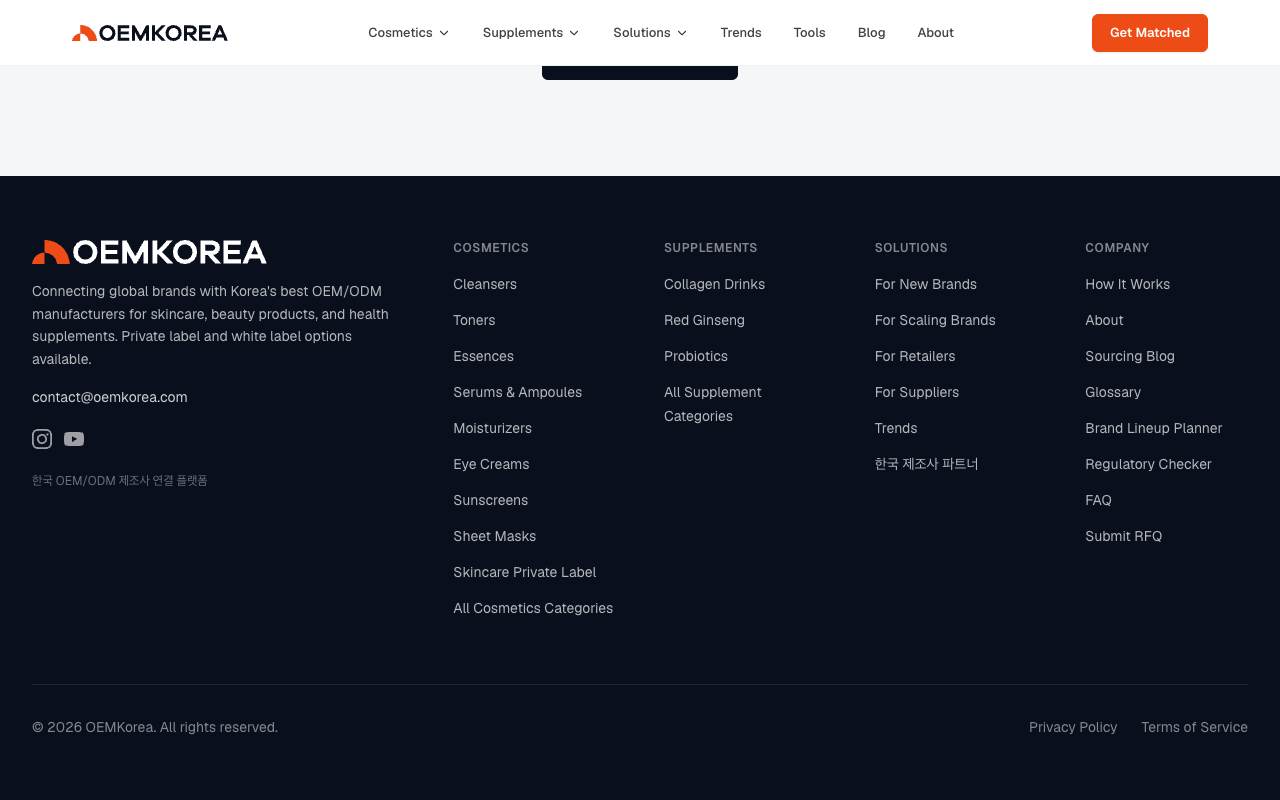Open For Suppliers link
This screenshot has height=800, width=1280.
point(917,392)
